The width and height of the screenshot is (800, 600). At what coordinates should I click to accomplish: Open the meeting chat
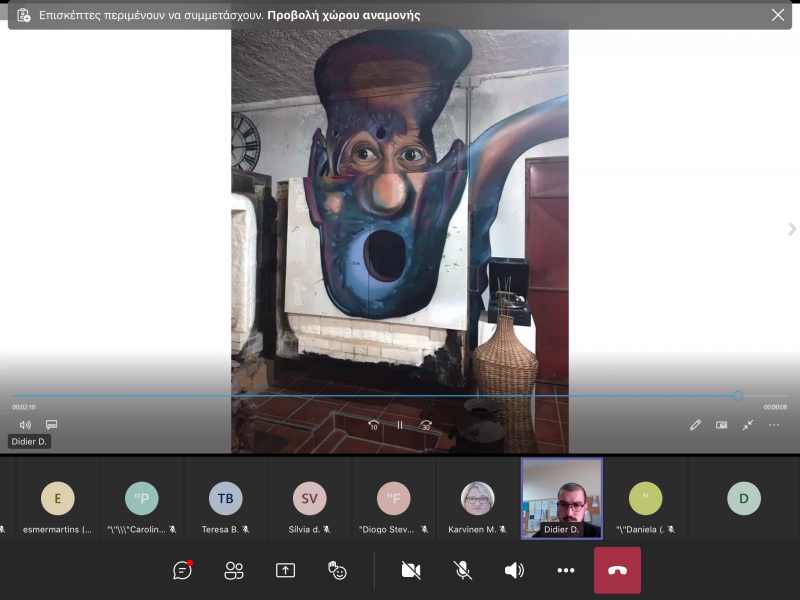point(182,570)
